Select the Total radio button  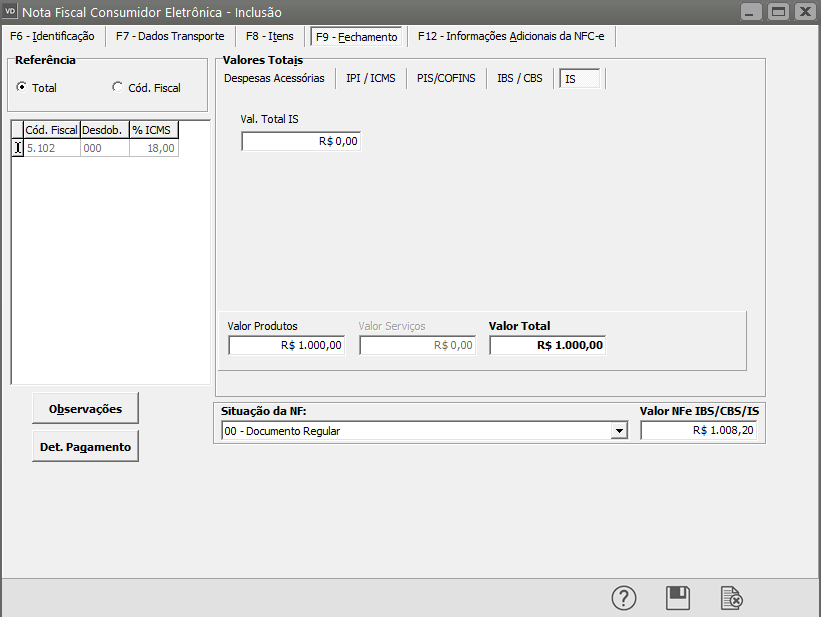22,88
